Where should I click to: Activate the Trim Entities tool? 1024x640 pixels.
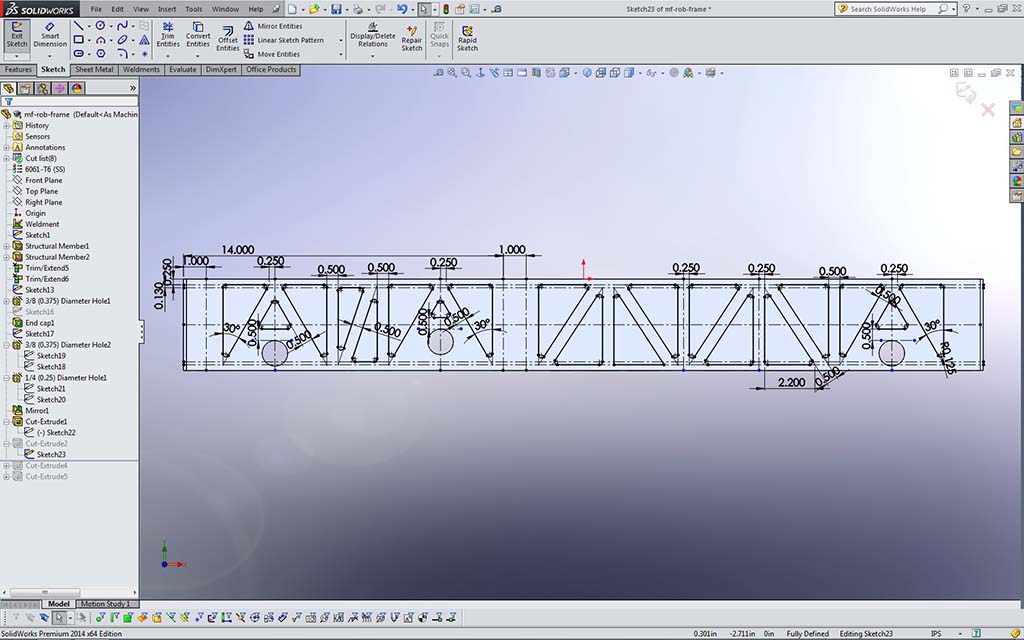[x=168, y=35]
